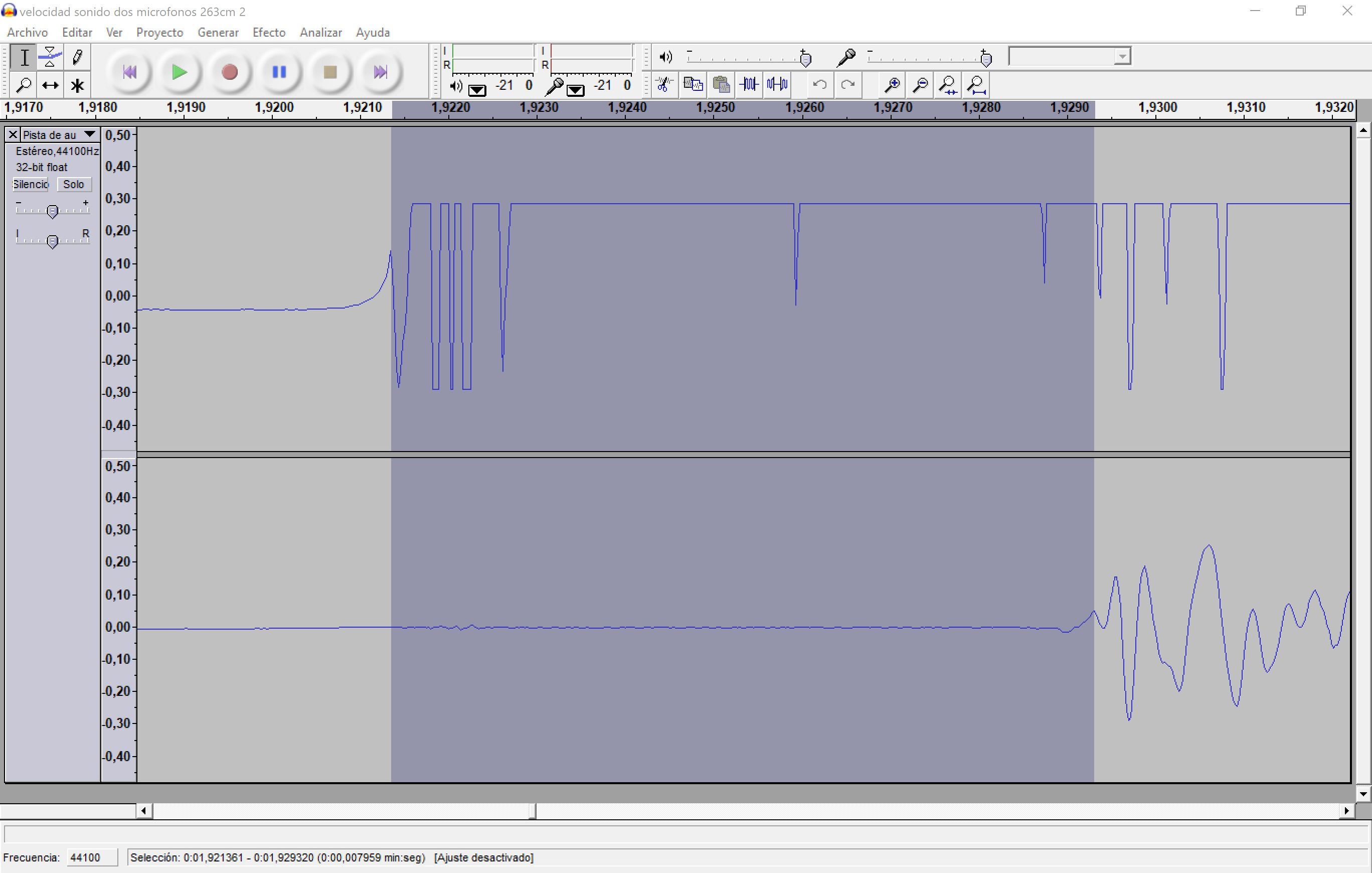Screen dimensions: 1372x873
Task: Toggle the Solo track button
Action: coord(74,184)
